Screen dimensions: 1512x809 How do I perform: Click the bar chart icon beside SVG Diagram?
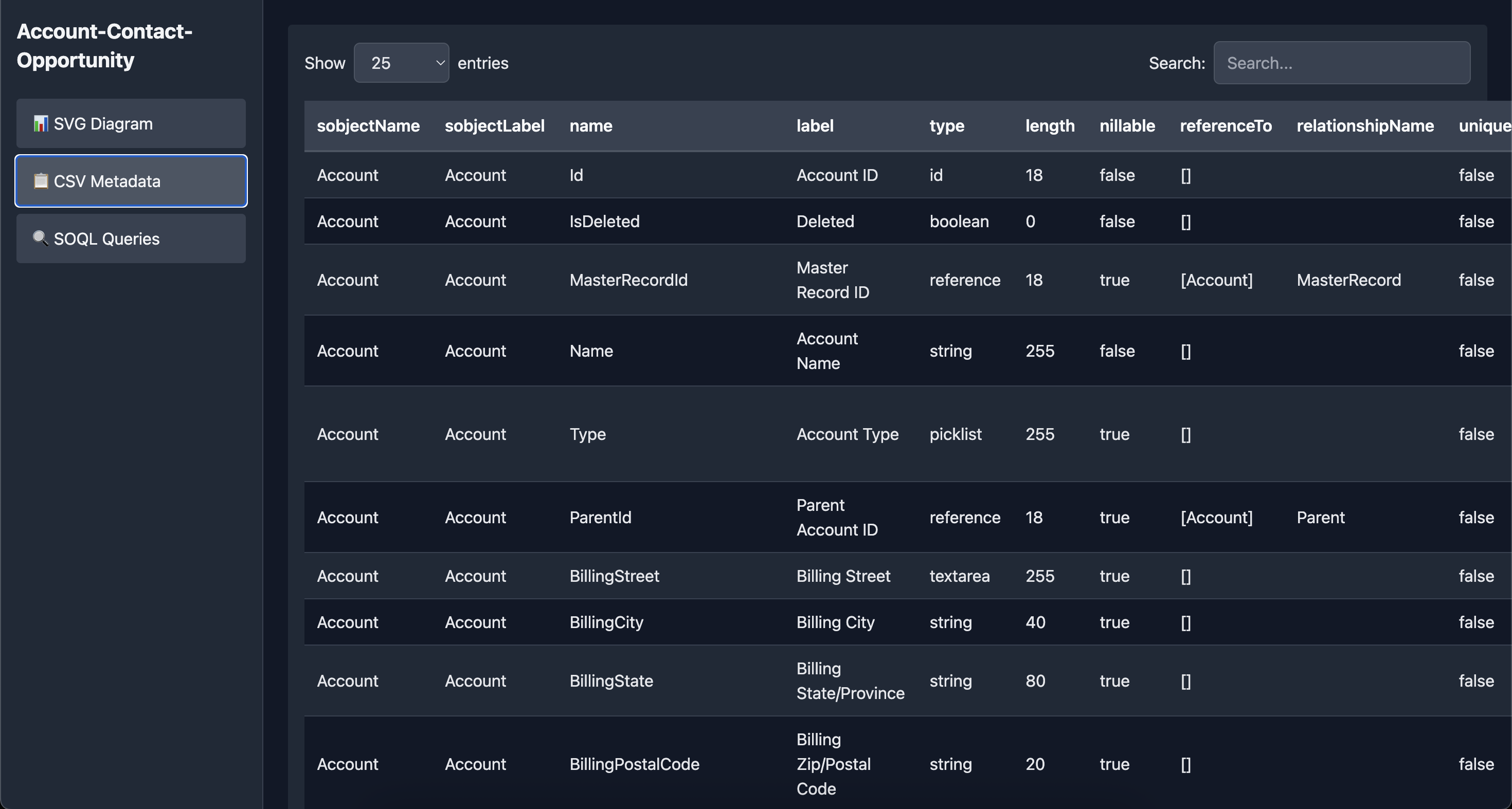point(41,124)
